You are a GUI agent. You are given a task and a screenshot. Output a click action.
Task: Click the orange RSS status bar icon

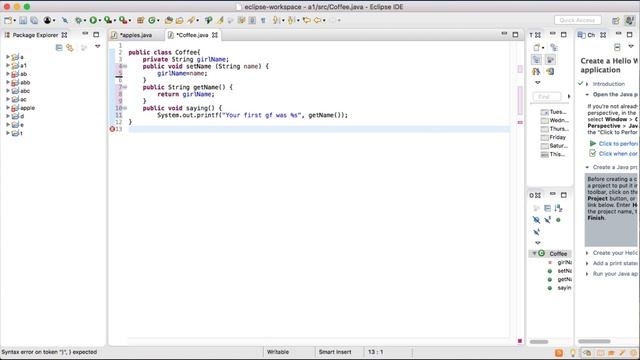(559, 353)
